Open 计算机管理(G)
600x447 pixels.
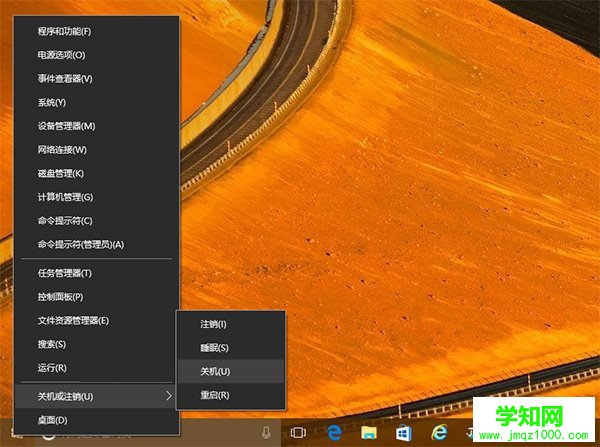click(96, 197)
